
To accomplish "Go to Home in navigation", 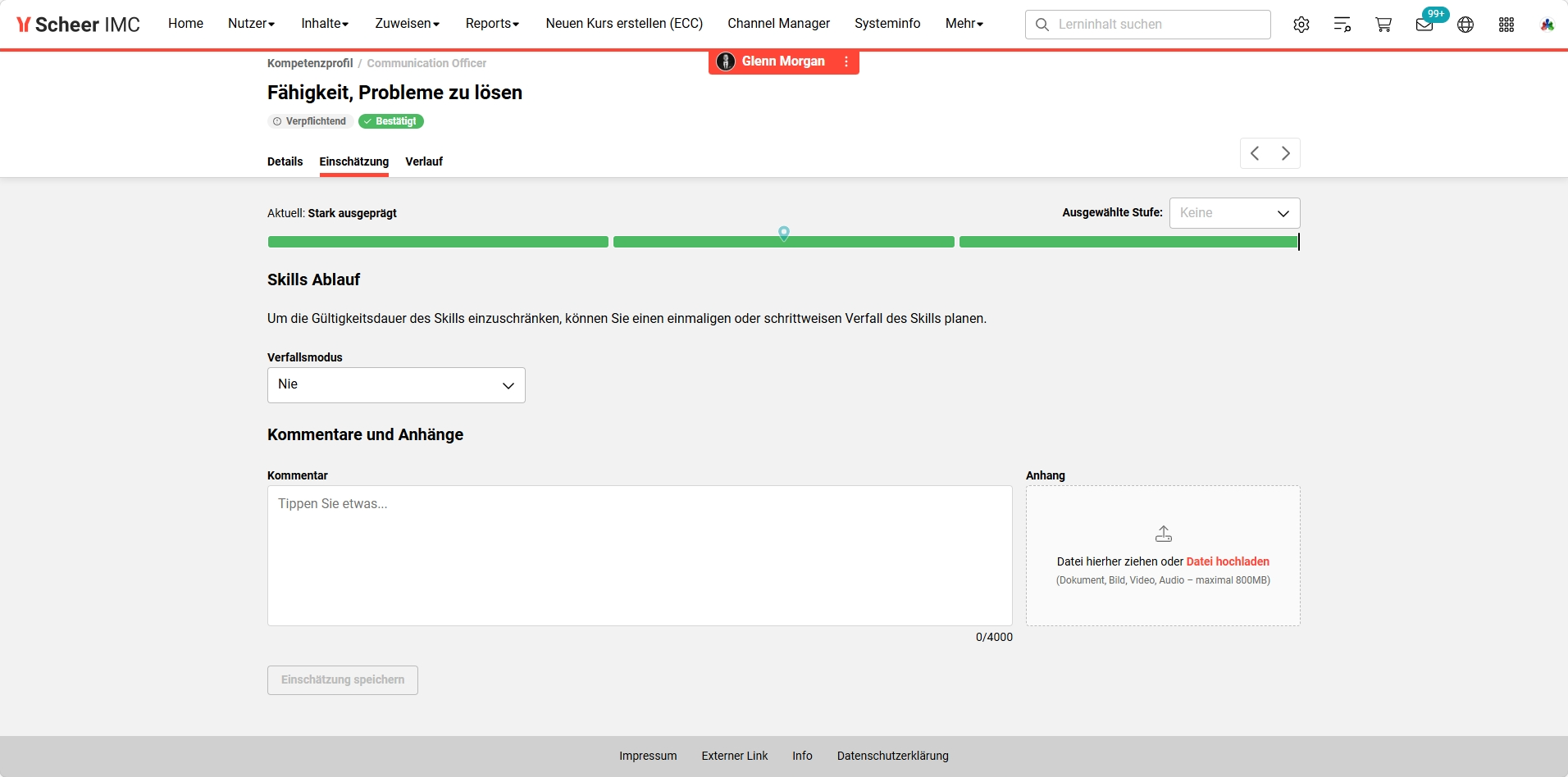I will click(x=185, y=24).
